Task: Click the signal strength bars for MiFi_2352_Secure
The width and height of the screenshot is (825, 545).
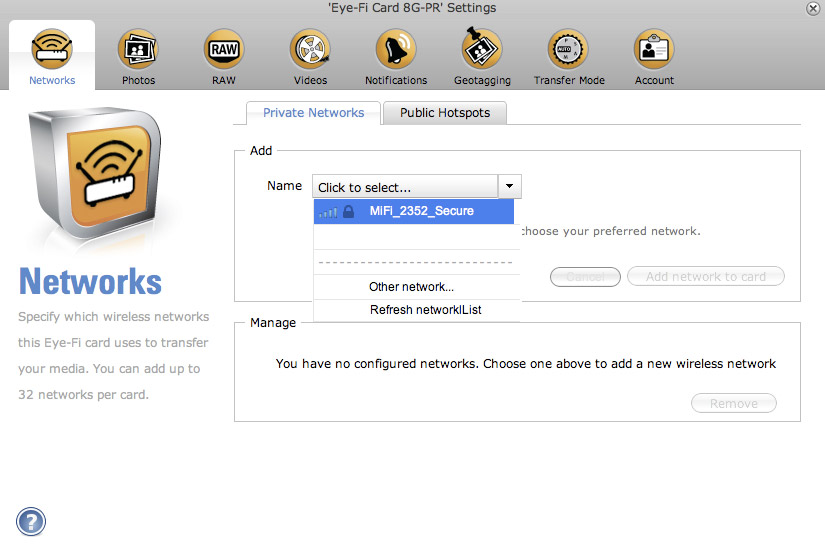Action: [x=328, y=213]
